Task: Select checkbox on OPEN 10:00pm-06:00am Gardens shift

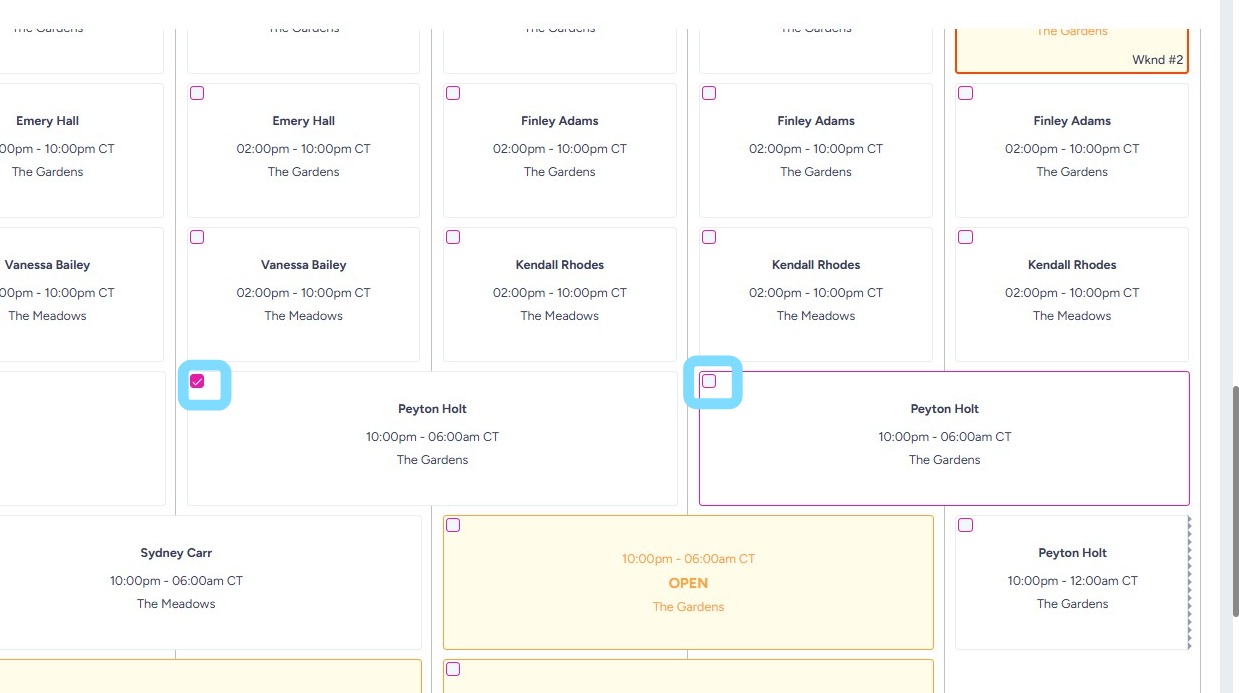Action: (453, 525)
